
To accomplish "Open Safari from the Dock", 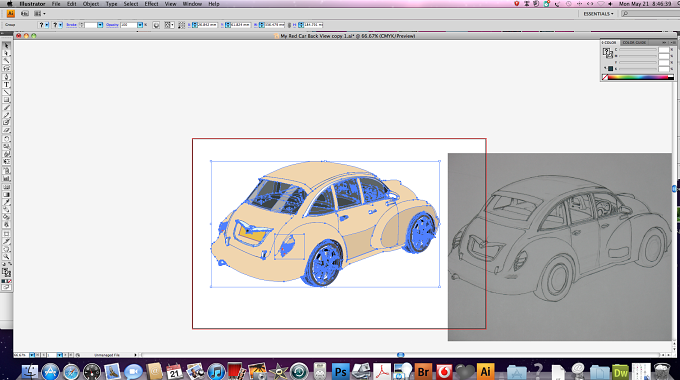I will [x=71, y=372].
